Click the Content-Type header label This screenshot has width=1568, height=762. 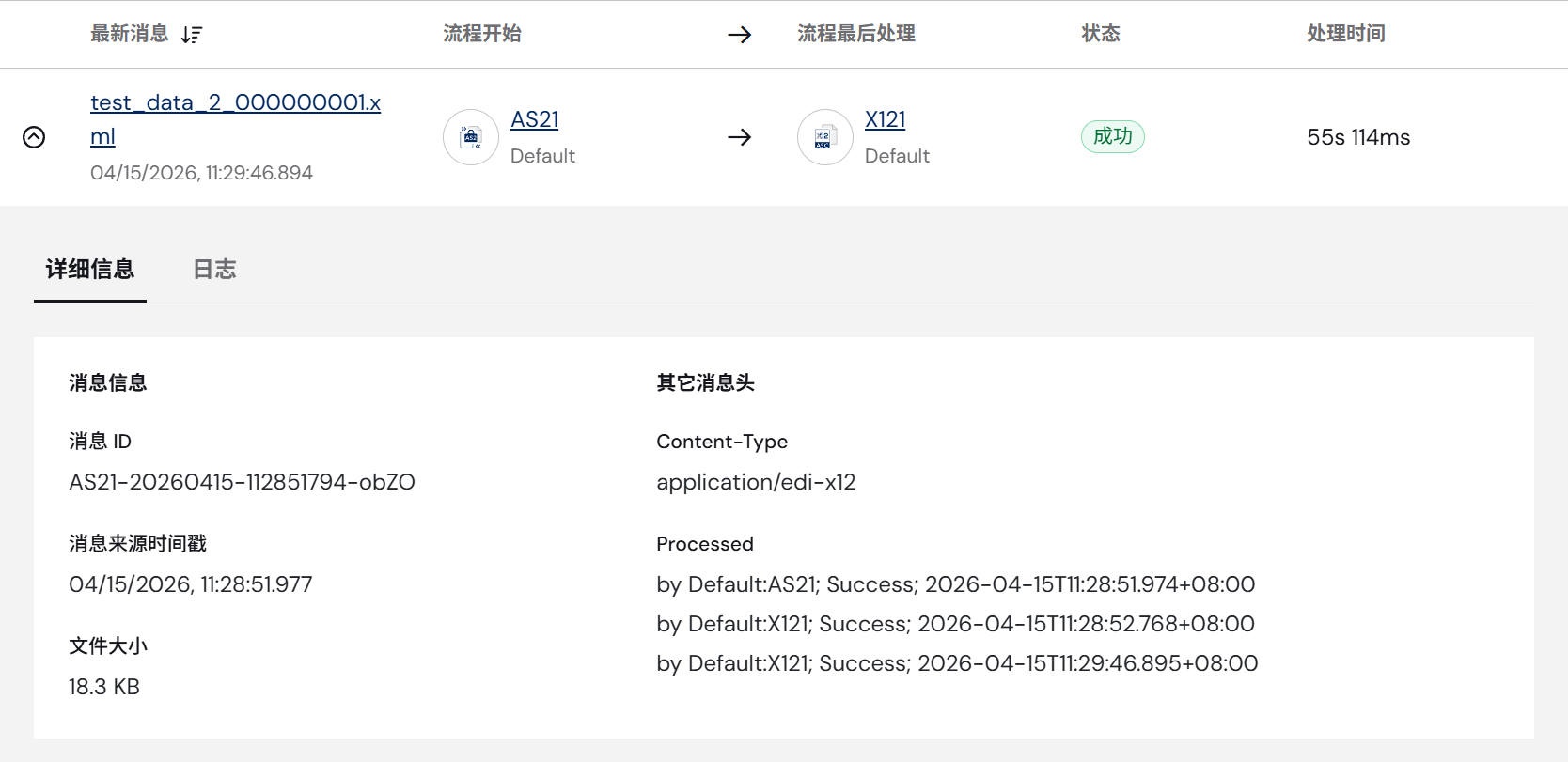722,442
